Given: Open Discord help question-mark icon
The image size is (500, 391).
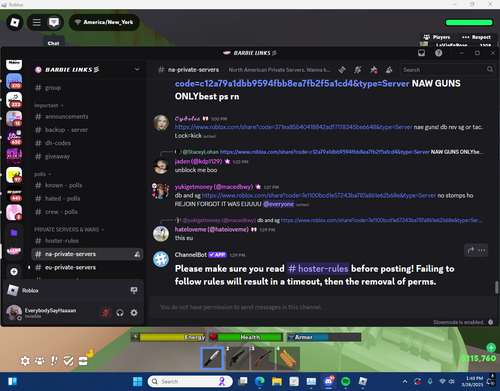Looking at the screenshot, I should coord(439,53).
